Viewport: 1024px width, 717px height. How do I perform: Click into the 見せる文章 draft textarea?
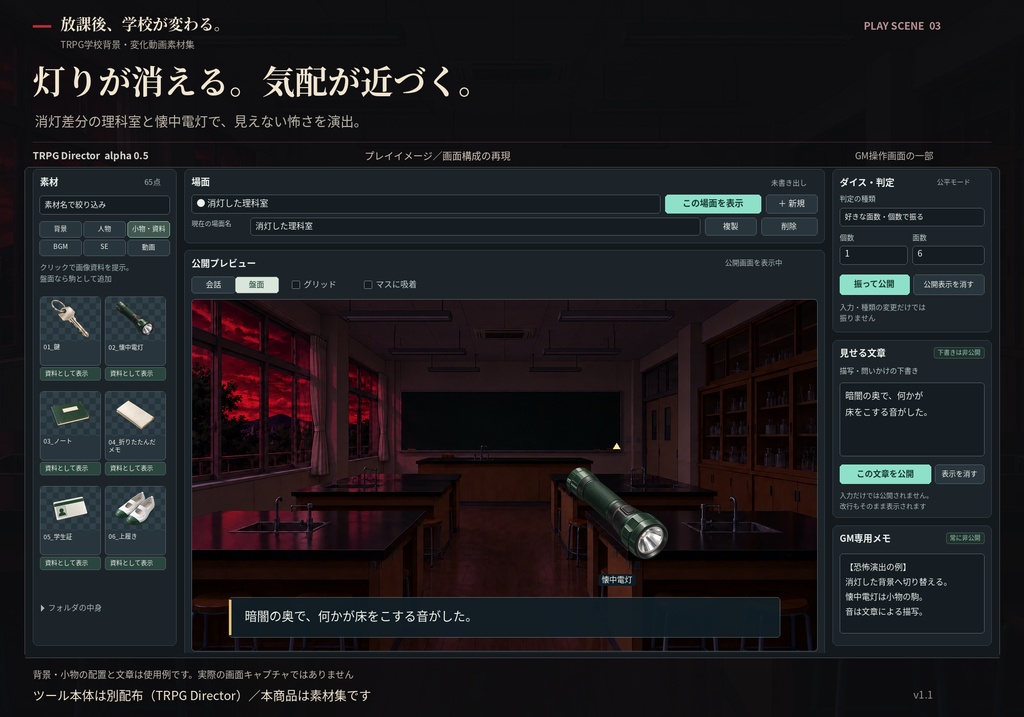911,419
